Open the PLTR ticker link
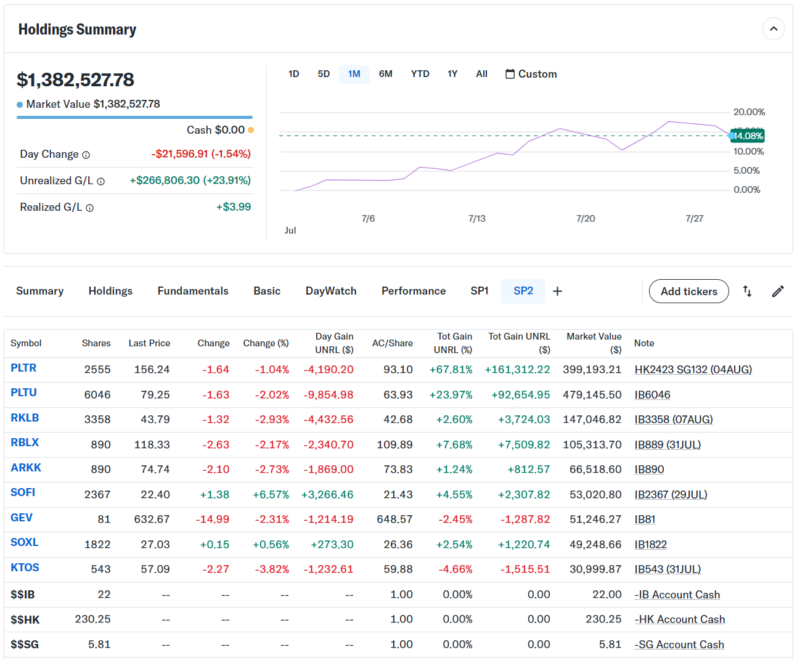Viewport: 800px width, 660px height. (x=23, y=369)
